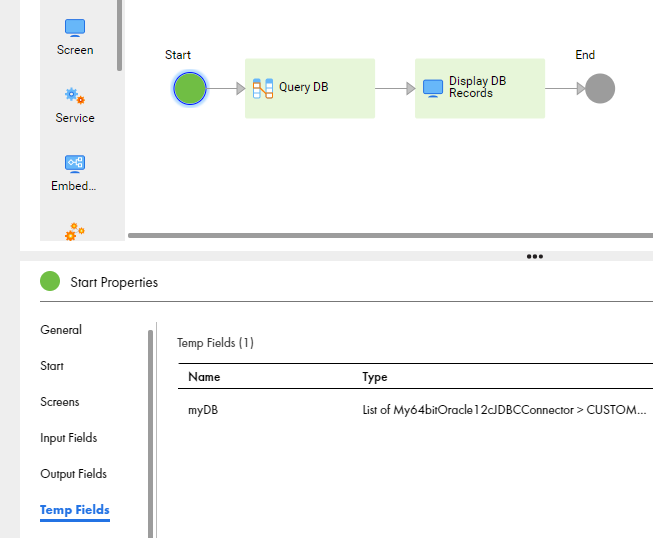Click the three-dots panel divider handle
This screenshot has width=653, height=538.
tap(535, 256)
